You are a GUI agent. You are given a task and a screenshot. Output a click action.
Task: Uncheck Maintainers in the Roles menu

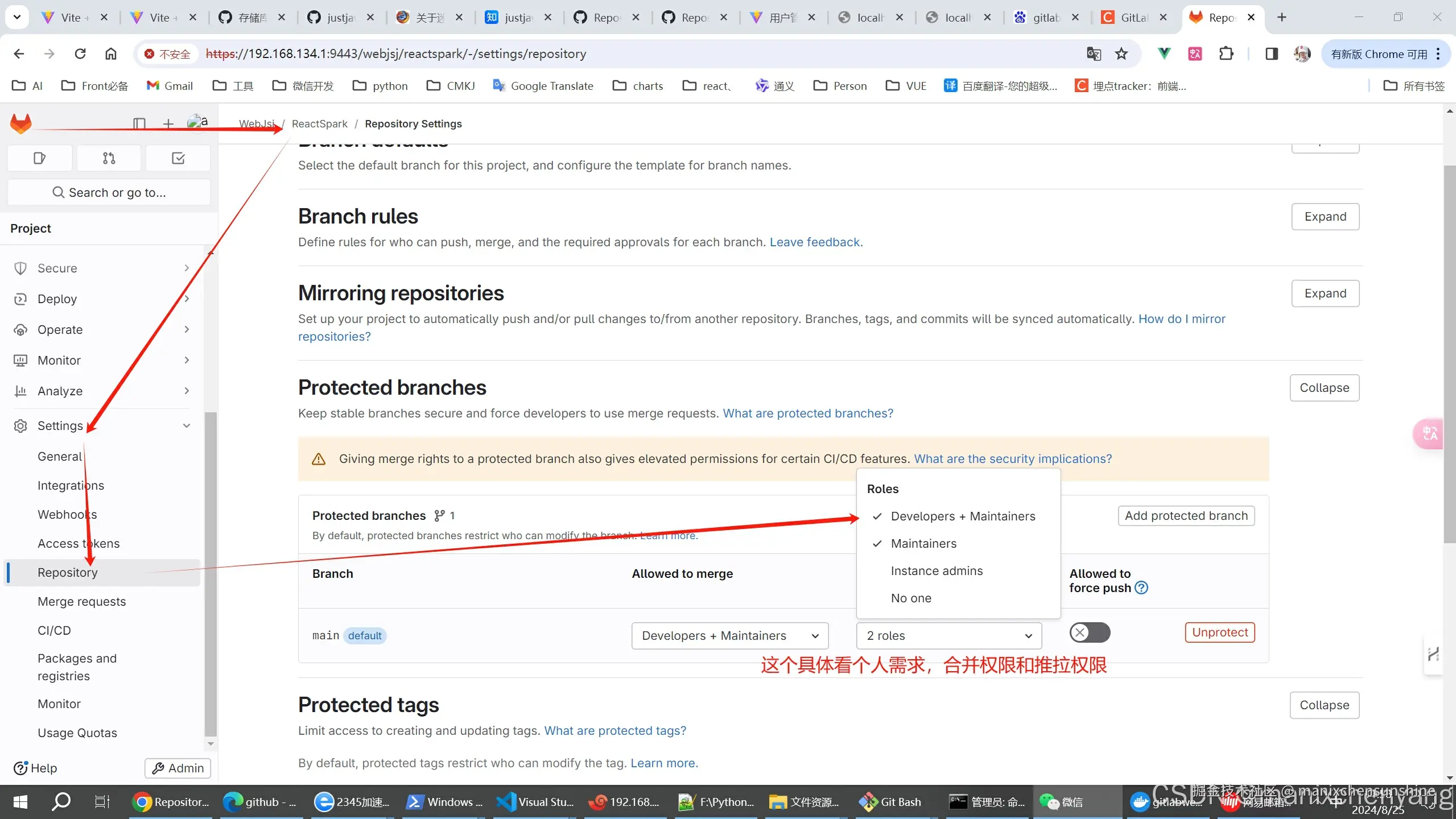(923, 544)
